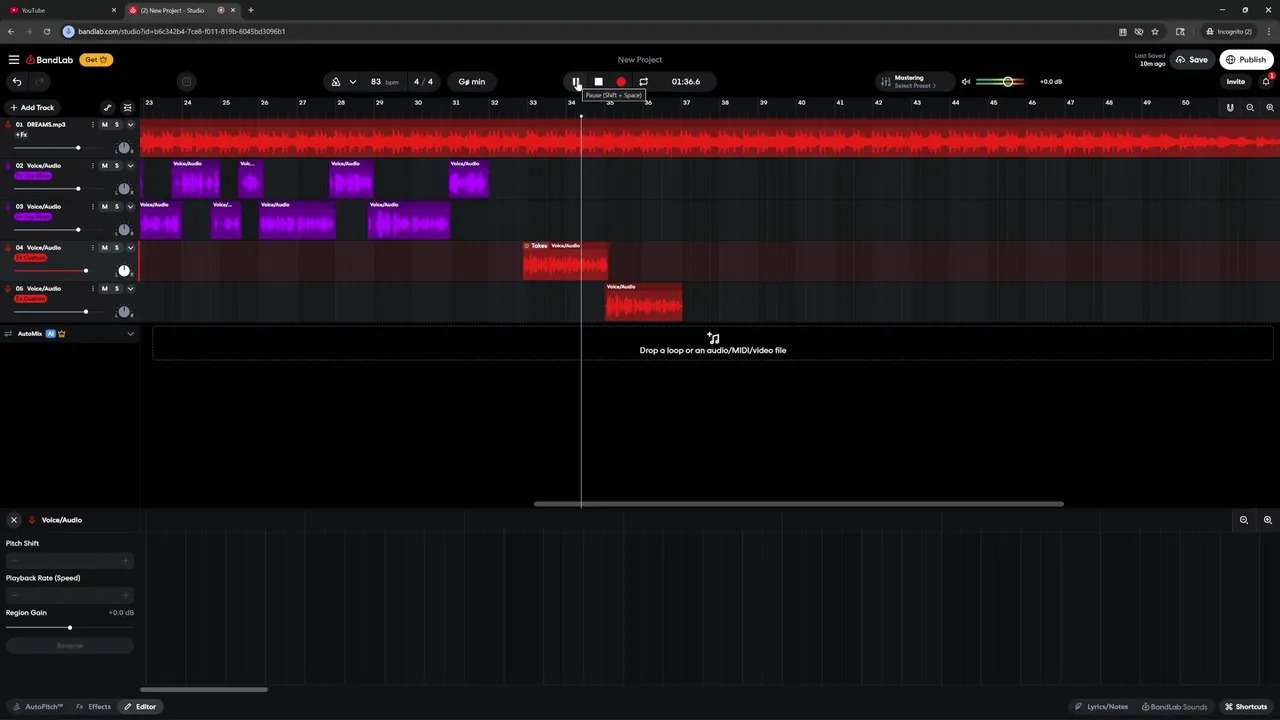This screenshot has height=720, width=1280.
Task: Mute track 06 Voice/Audio
Action: point(104,289)
